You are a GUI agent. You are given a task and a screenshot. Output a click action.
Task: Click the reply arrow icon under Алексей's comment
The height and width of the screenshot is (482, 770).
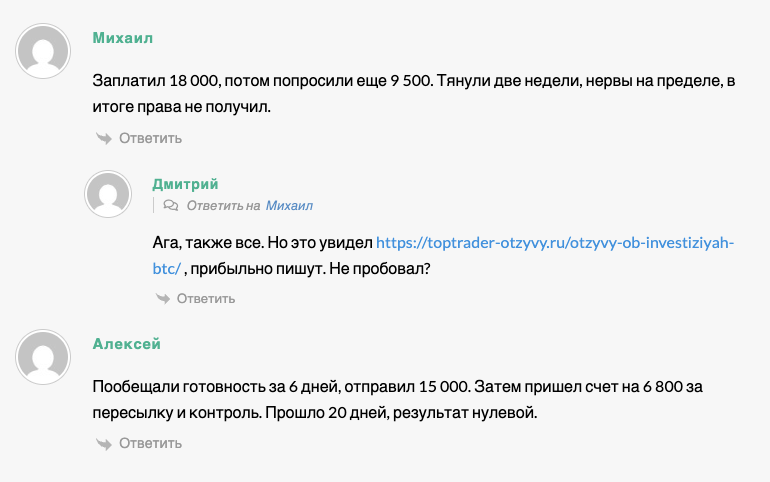coord(103,443)
